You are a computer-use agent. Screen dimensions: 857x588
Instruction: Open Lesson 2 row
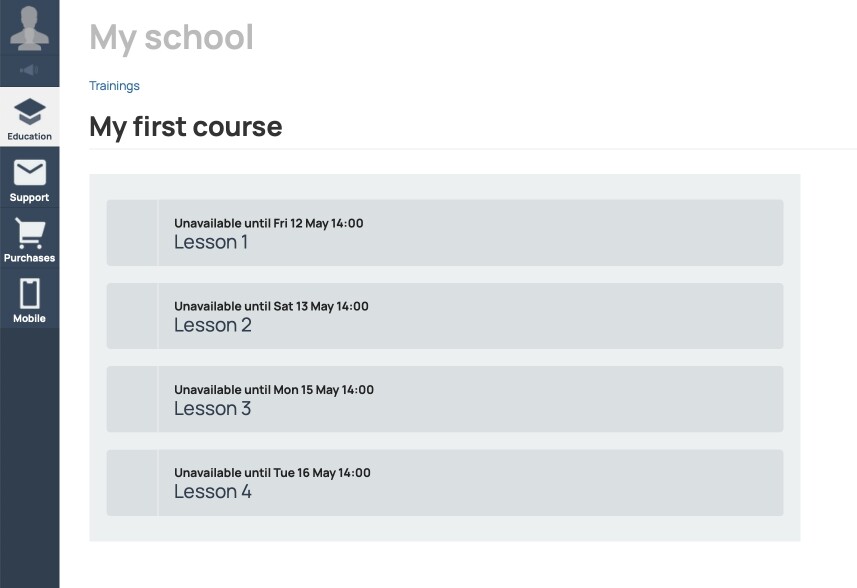tap(445, 316)
